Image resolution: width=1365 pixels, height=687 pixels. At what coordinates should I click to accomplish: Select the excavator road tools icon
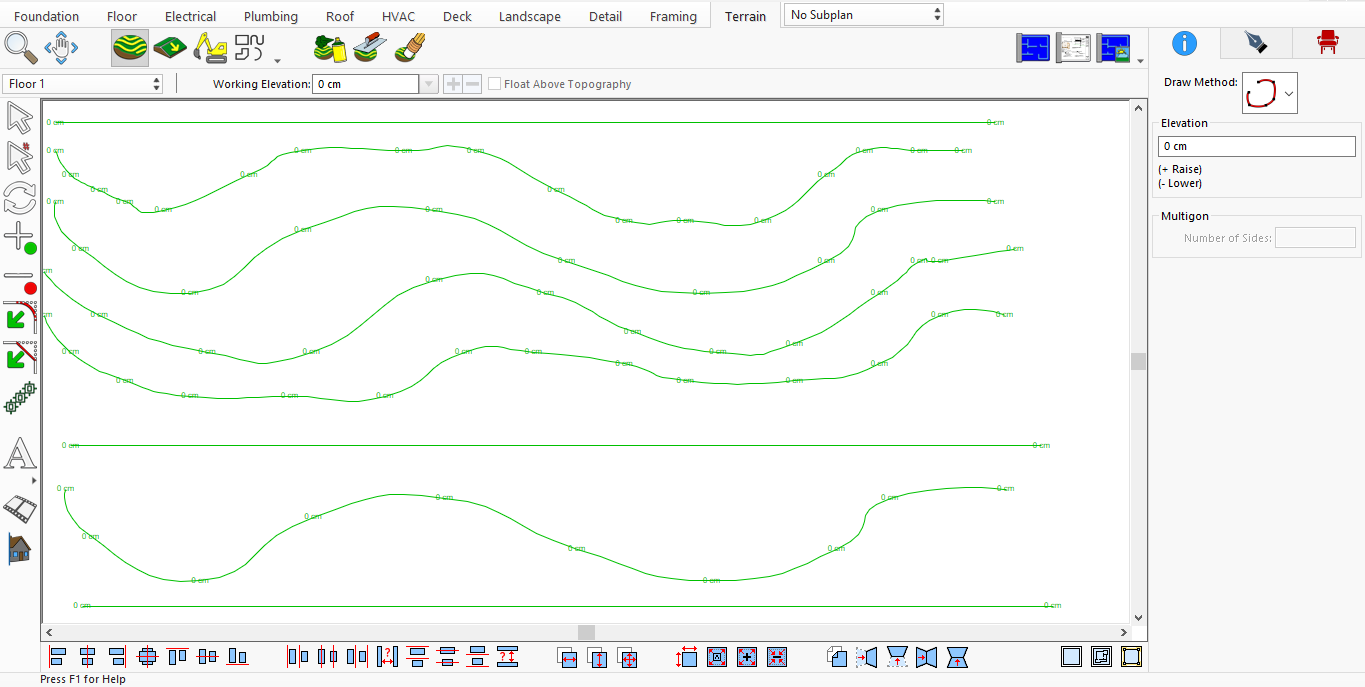click(x=210, y=47)
